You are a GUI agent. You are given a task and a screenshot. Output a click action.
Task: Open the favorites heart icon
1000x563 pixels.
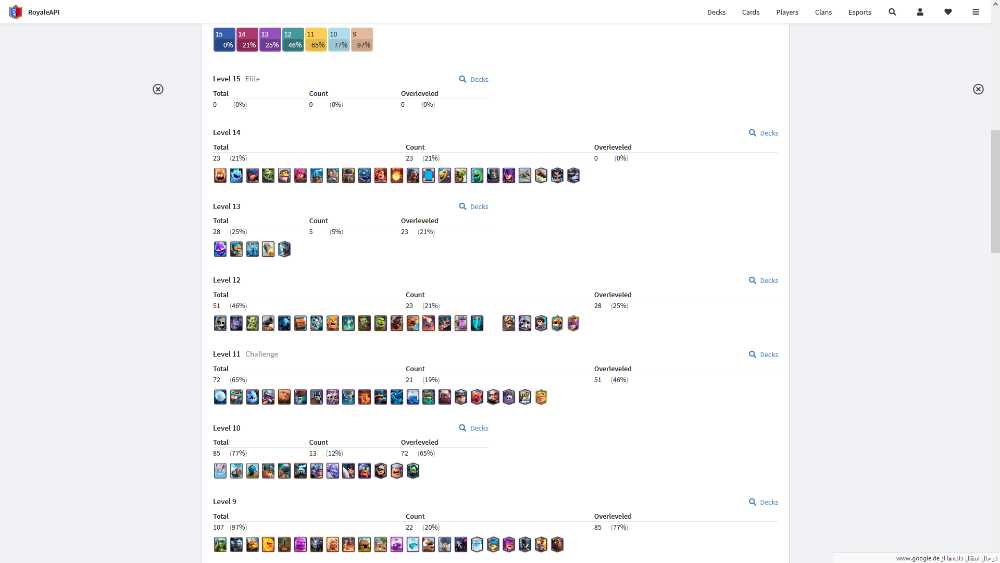point(948,12)
